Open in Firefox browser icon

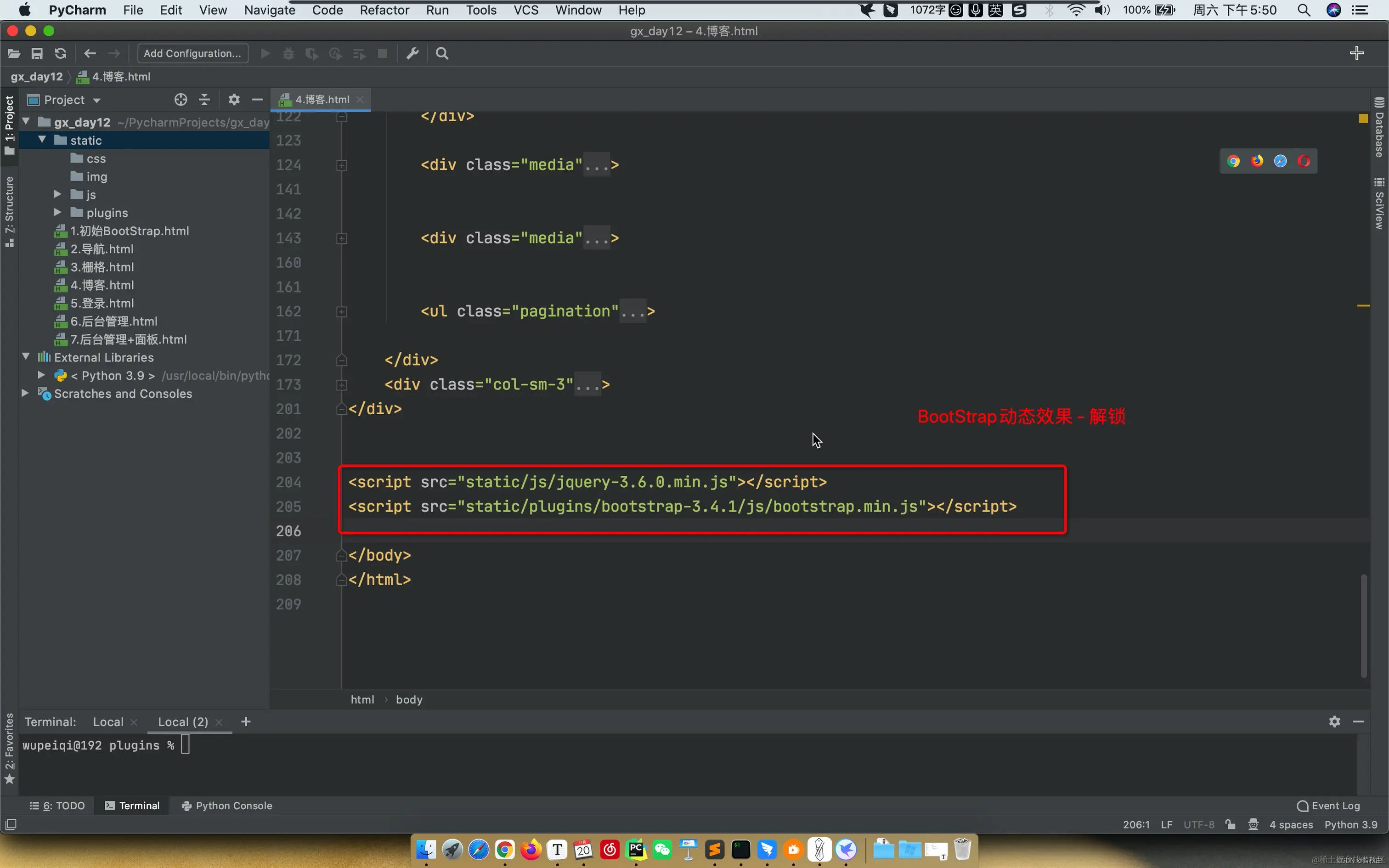point(1256,161)
